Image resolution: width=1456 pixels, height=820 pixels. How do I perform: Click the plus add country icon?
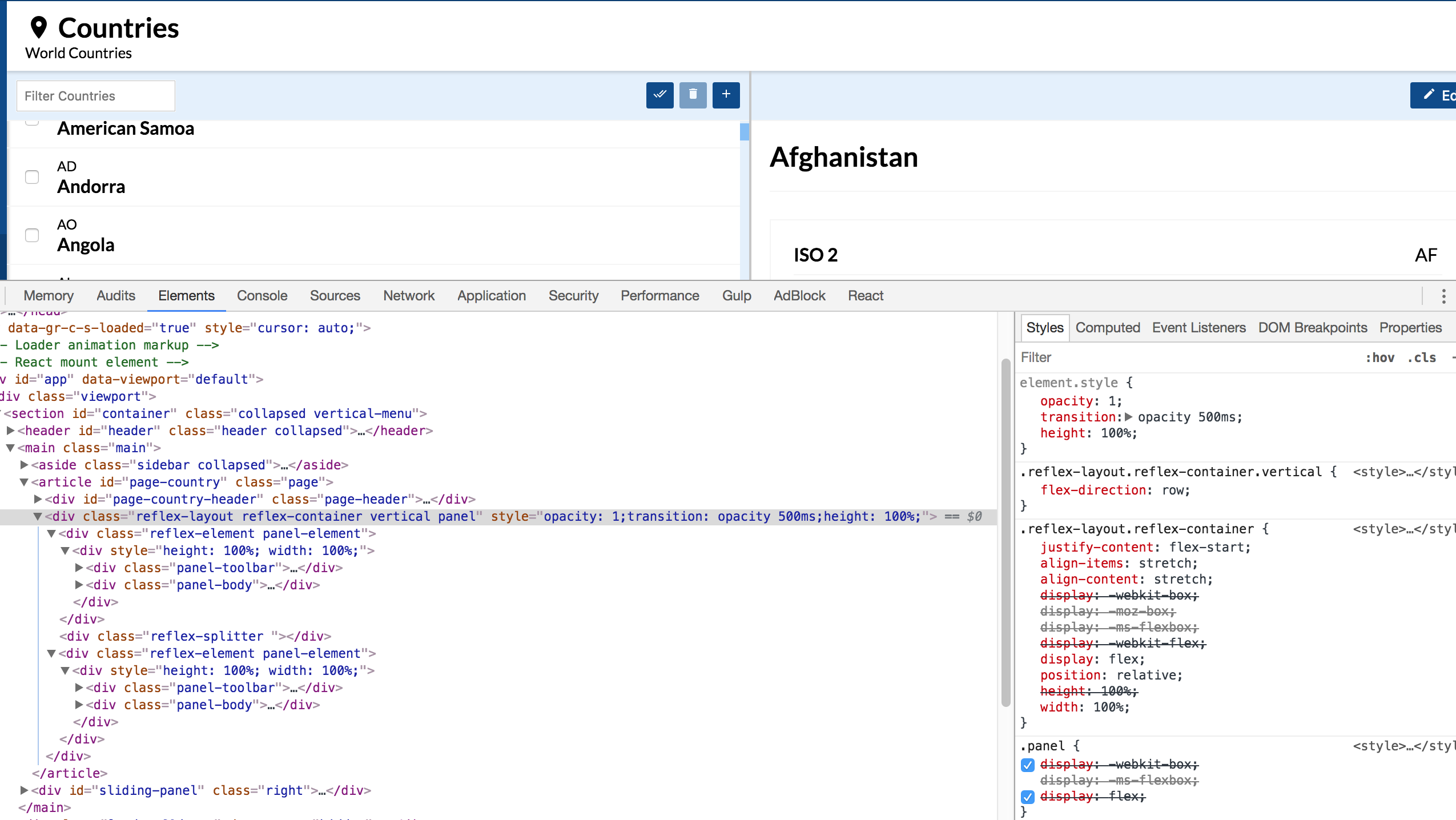pyautogui.click(x=726, y=95)
